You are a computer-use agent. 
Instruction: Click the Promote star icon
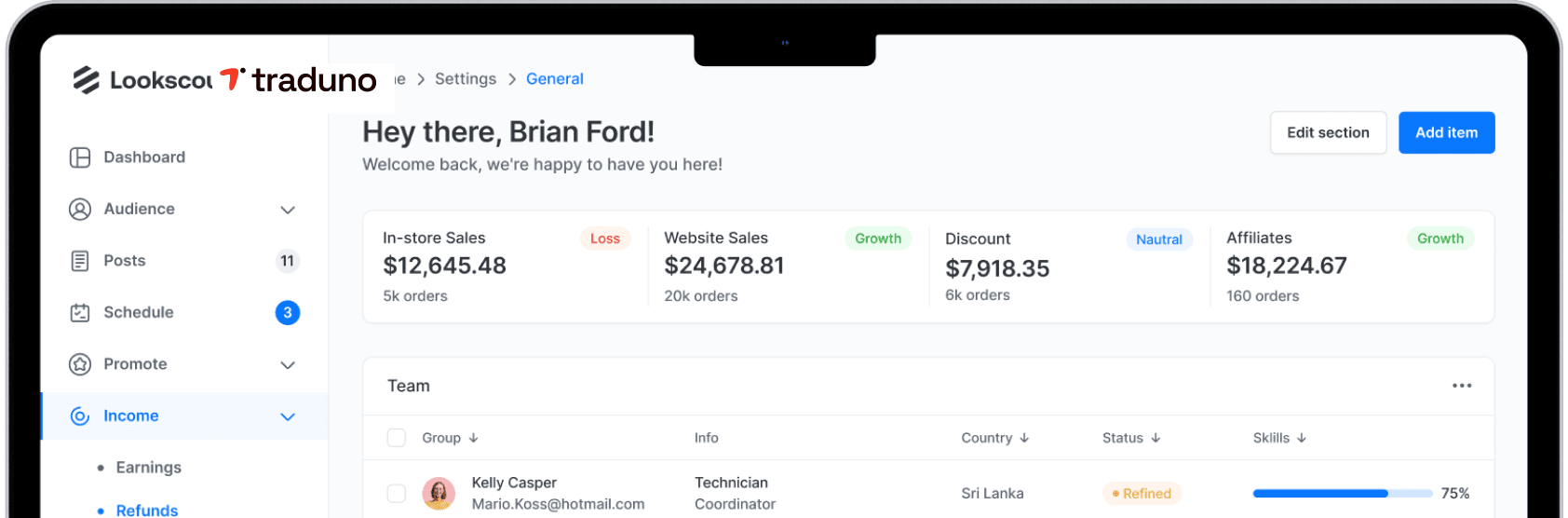click(80, 364)
